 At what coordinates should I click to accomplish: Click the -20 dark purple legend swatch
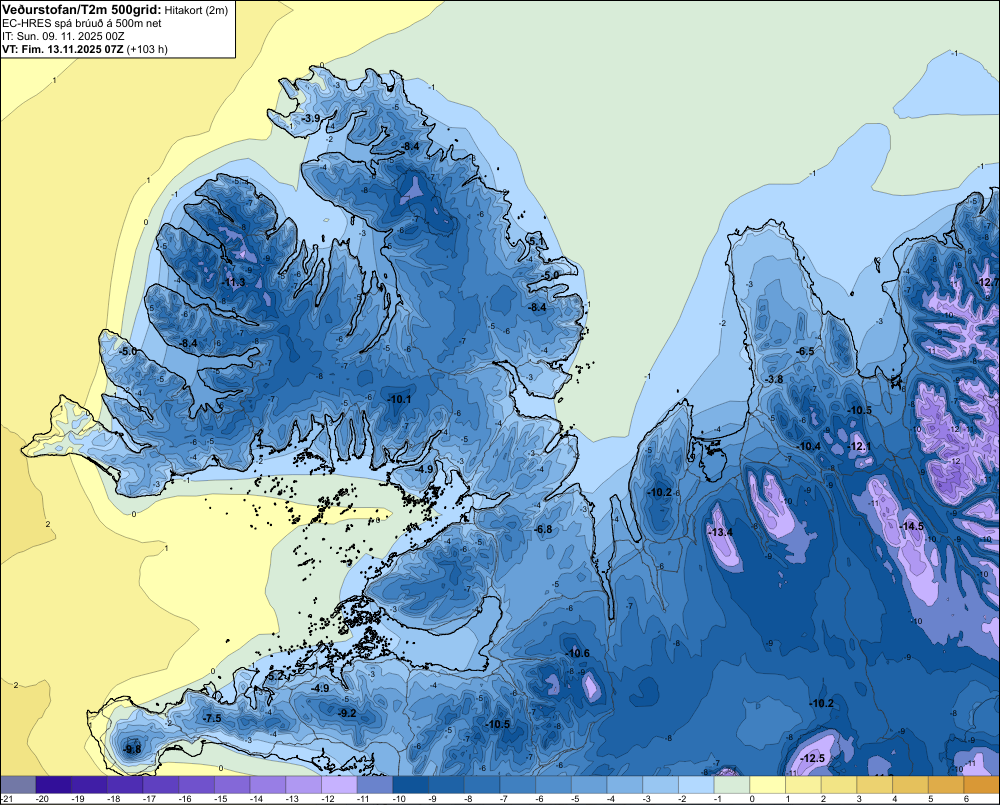tap(54, 785)
